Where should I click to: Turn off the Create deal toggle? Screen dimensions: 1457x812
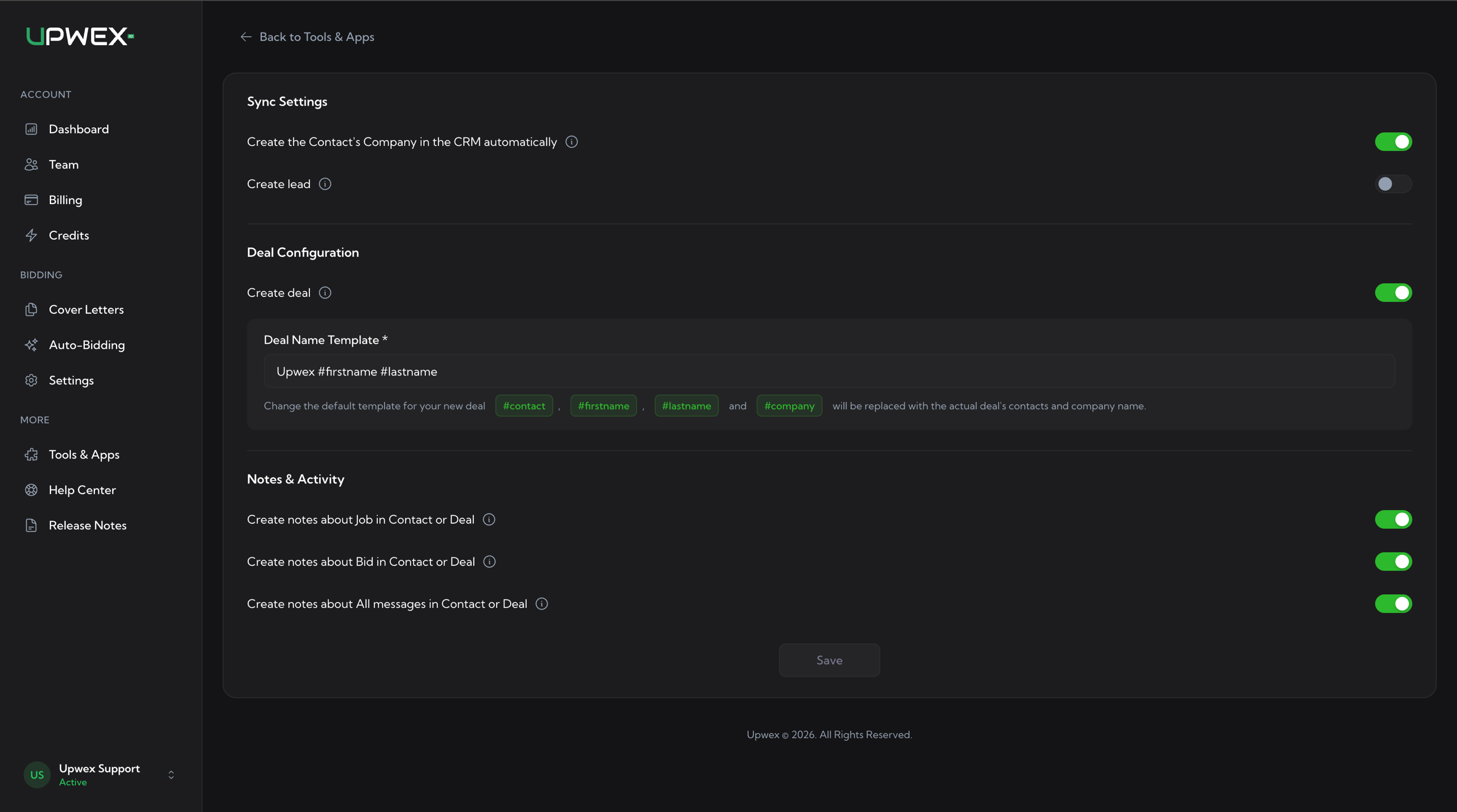pyautogui.click(x=1393, y=292)
